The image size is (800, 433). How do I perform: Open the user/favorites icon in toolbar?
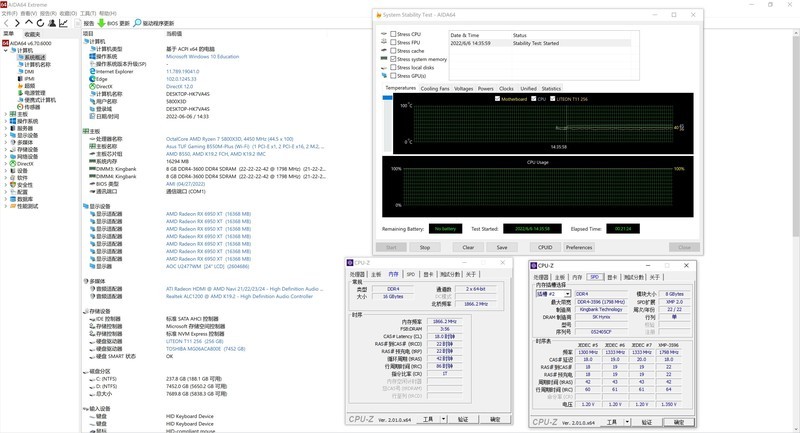pyautogui.click(x=51, y=22)
